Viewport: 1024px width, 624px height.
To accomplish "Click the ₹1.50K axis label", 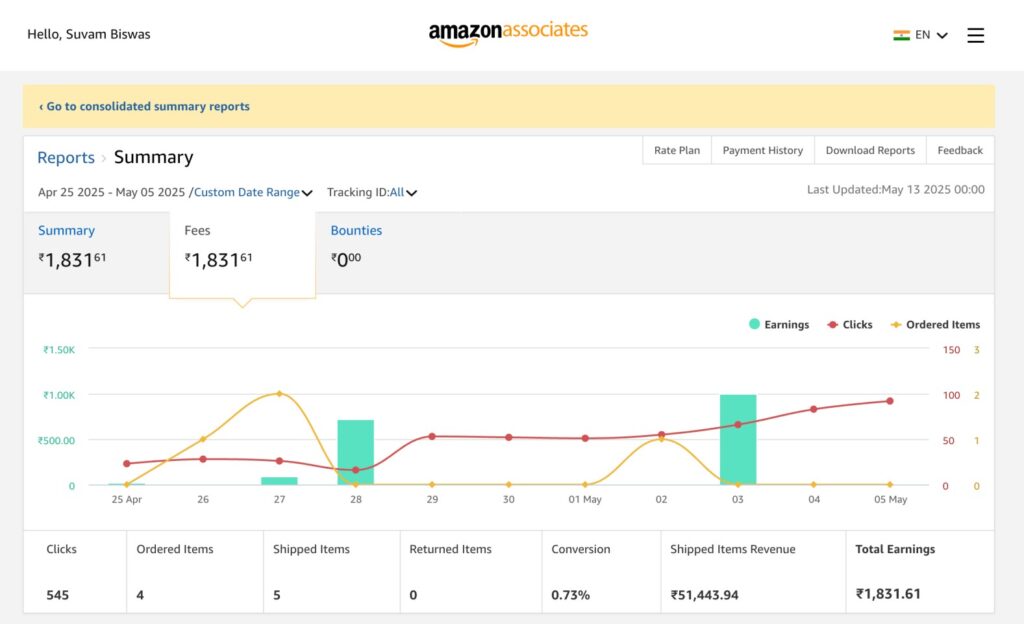I will tap(59, 350).
